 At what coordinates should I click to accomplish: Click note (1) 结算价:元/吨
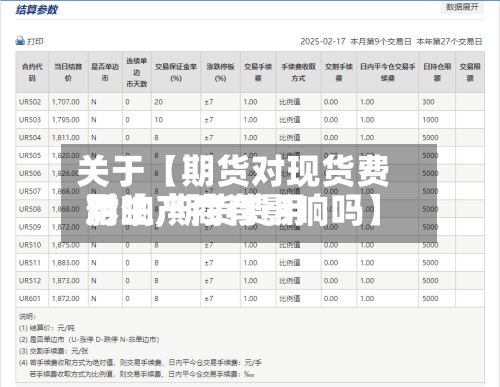coord(47,328)
